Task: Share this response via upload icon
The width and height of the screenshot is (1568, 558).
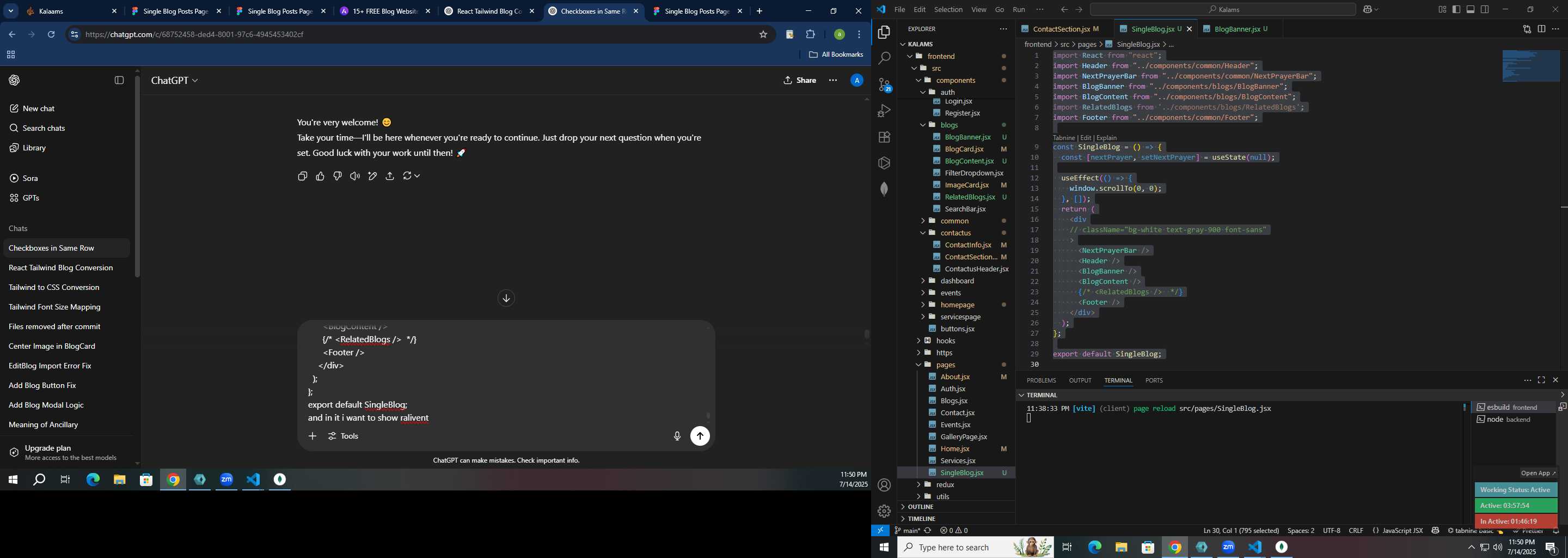Action: (390, 176)
